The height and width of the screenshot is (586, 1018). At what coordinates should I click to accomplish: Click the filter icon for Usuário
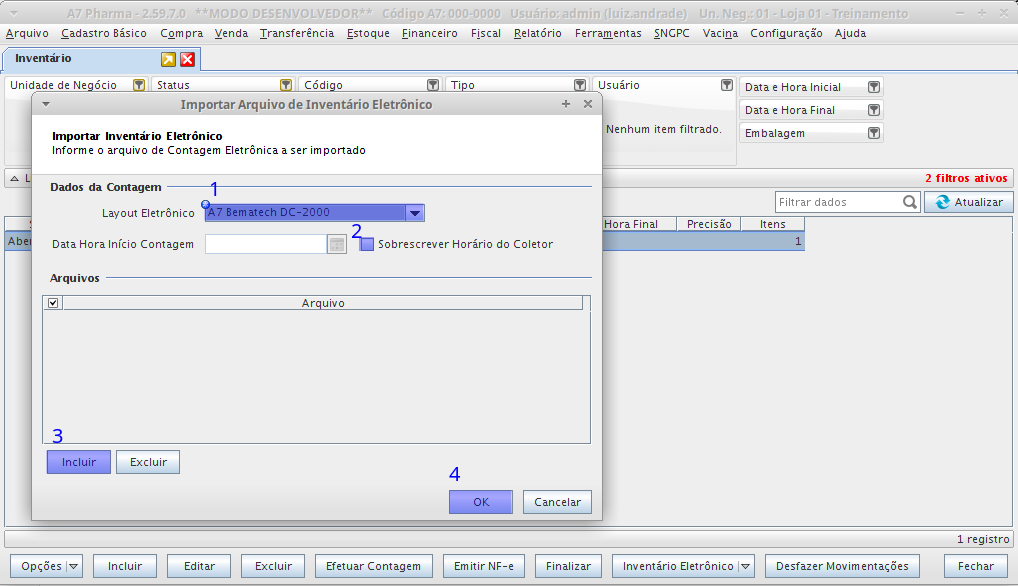coord(727,86)
